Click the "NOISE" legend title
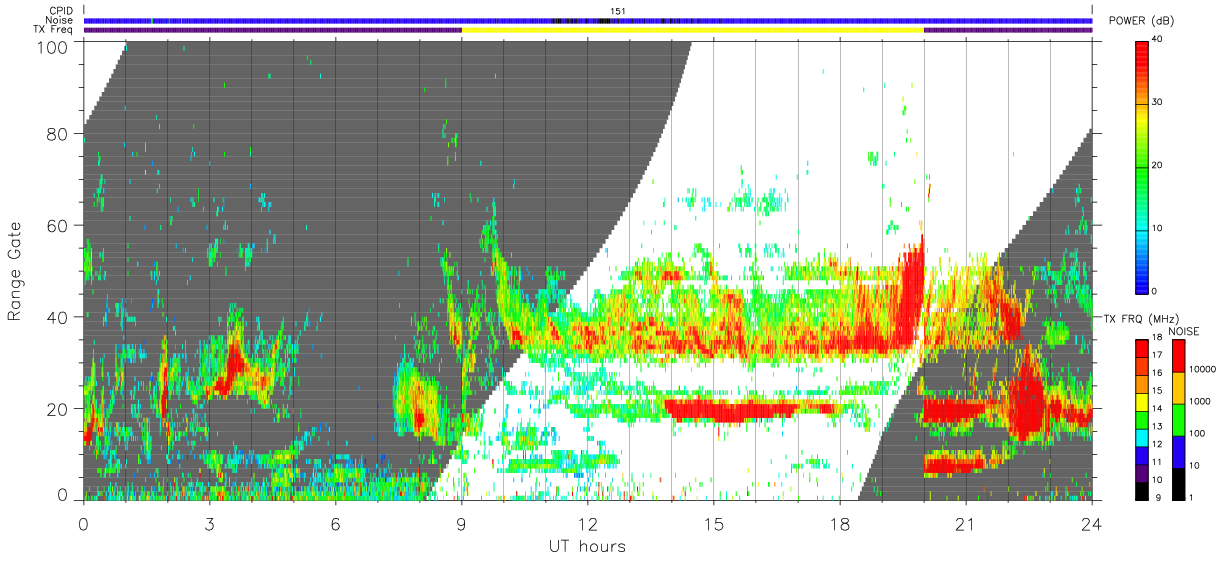Viewport: 1228px width, 567px height. pos(1185,330)
